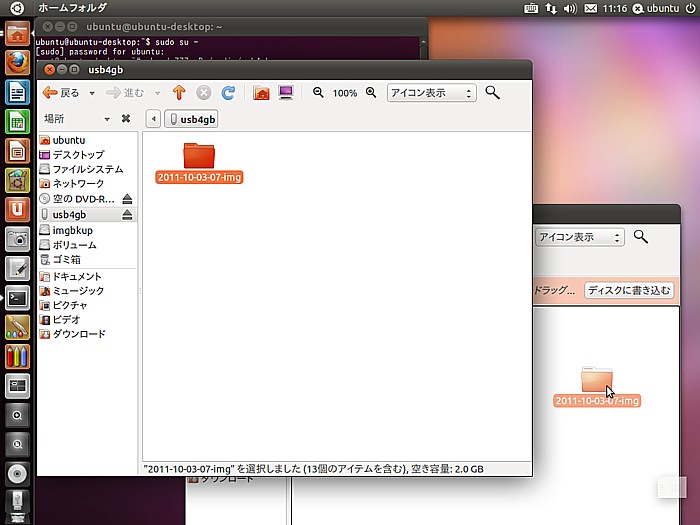
Task: Click the ディスクに書き込む button
Action: [628, 290]
